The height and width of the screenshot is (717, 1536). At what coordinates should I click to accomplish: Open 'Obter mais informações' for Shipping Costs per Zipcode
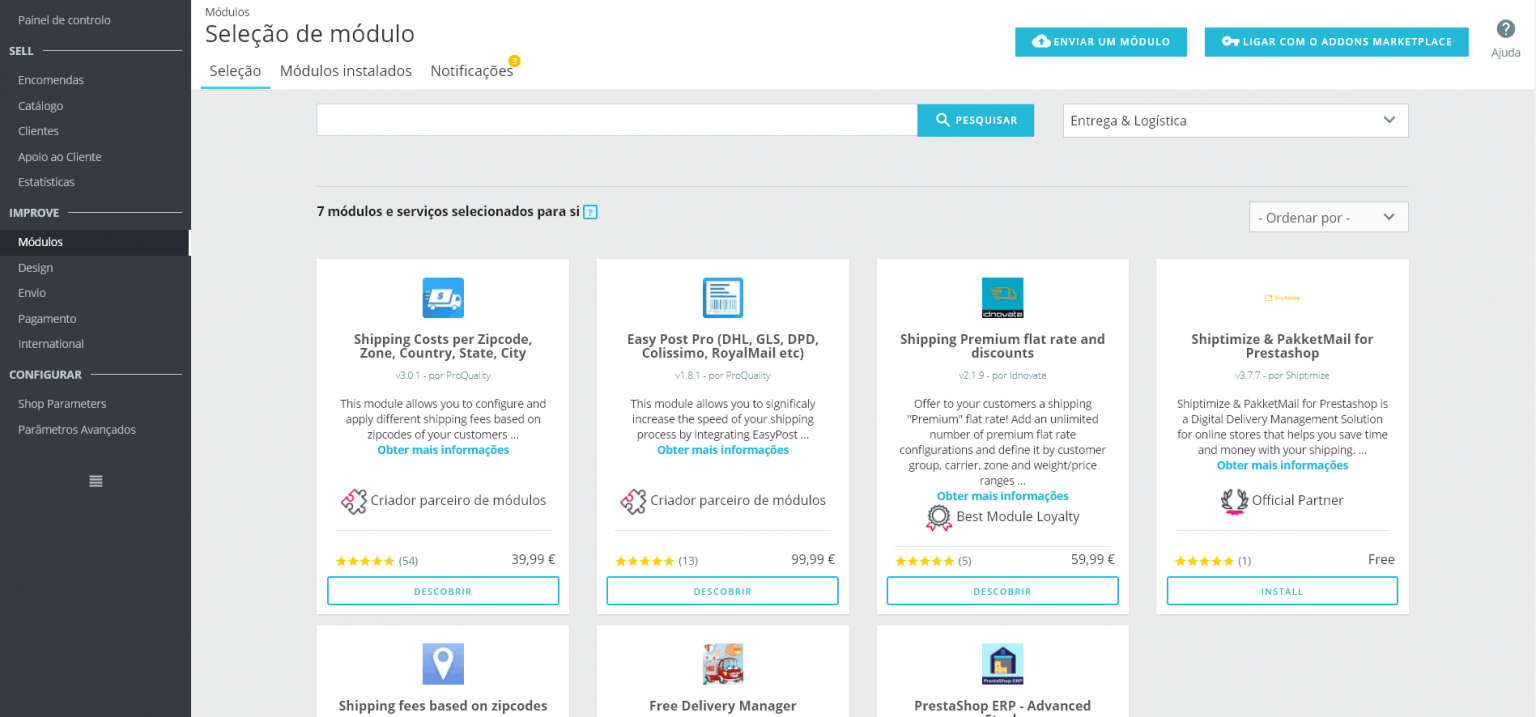click(443, 450)
